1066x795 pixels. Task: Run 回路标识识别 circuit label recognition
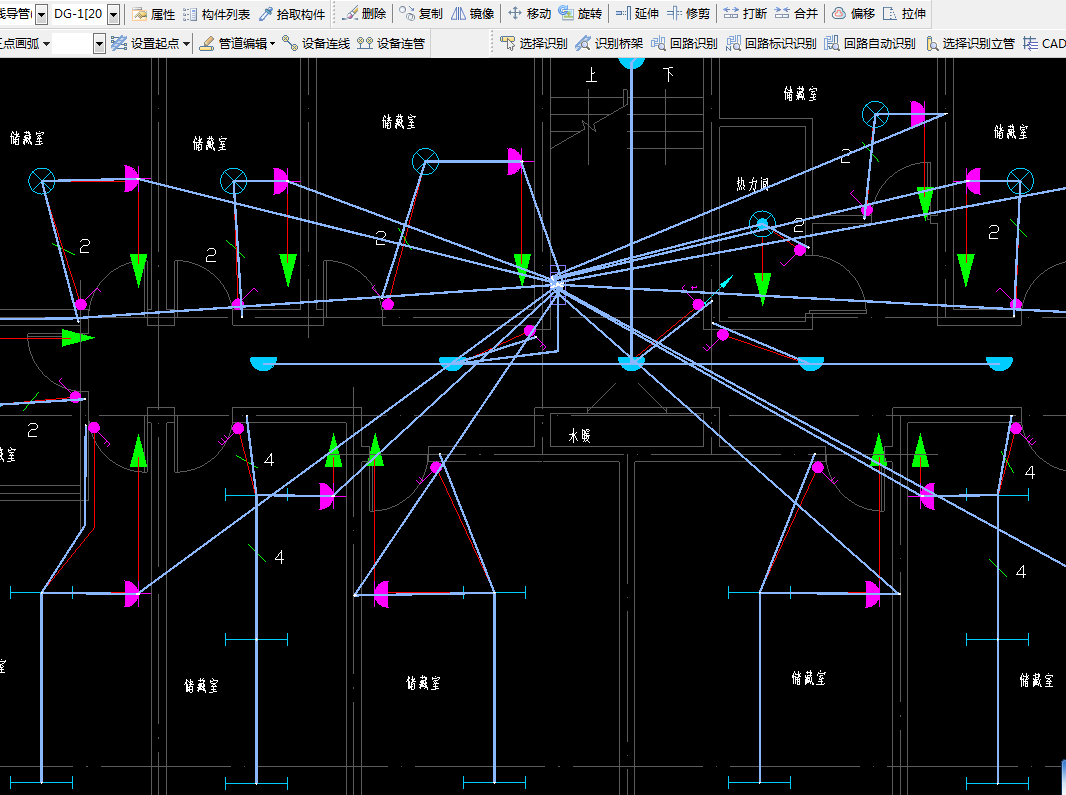(771, 44)
